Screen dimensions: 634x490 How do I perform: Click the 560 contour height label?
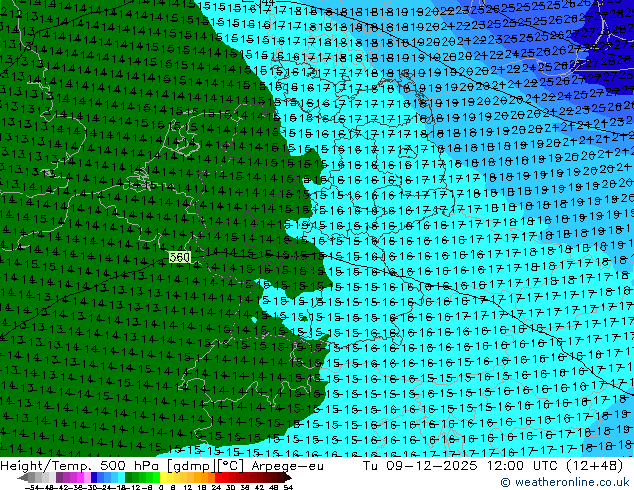[180, 257]
